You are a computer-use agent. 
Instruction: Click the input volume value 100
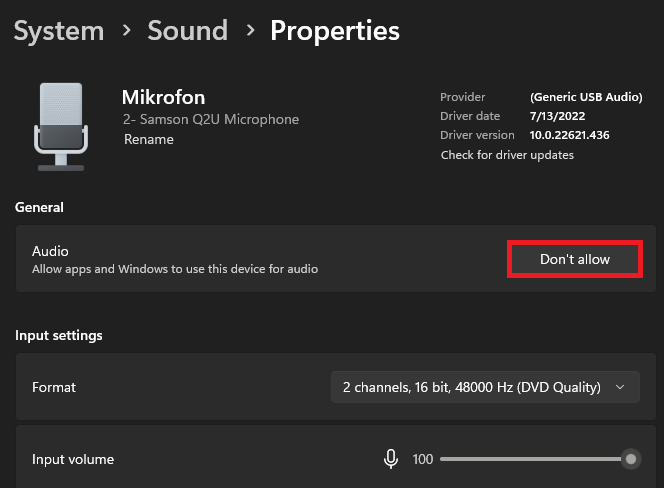click(422, 459)
